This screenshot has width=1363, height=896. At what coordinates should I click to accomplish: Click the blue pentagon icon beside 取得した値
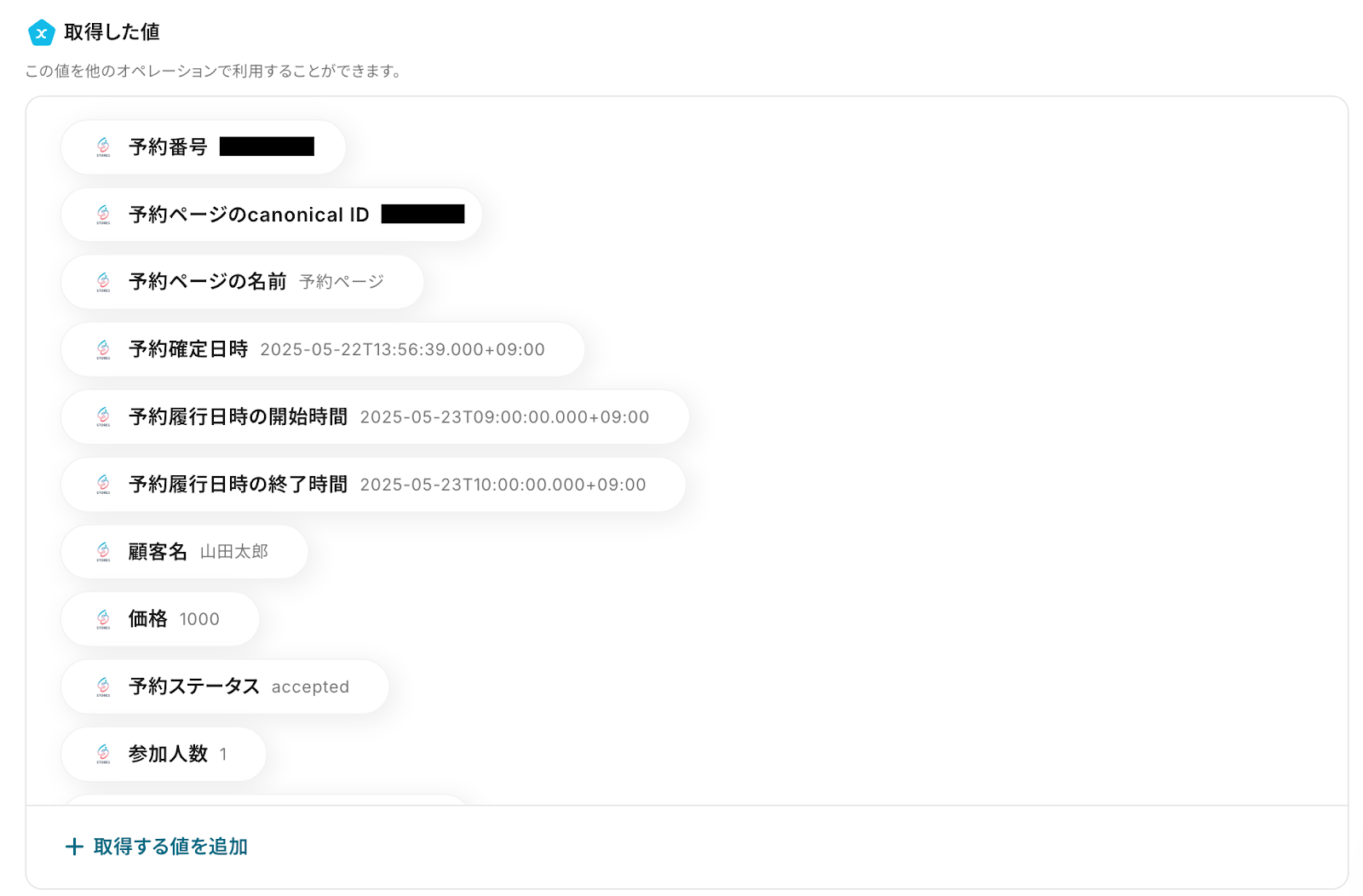pyautogui.click(x=41, y=32)
